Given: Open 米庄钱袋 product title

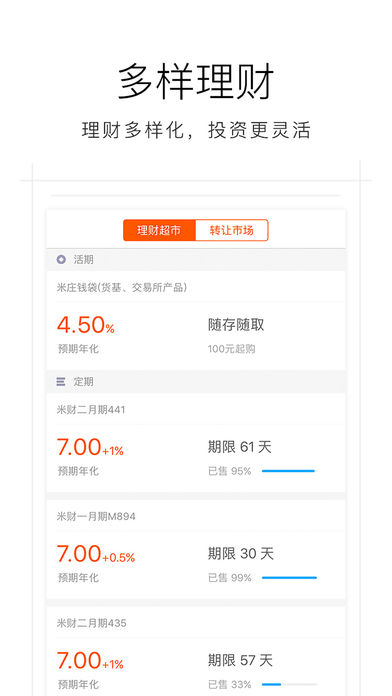Looking at the screenshot, I should pyautogui.click(x=122, y=288).
